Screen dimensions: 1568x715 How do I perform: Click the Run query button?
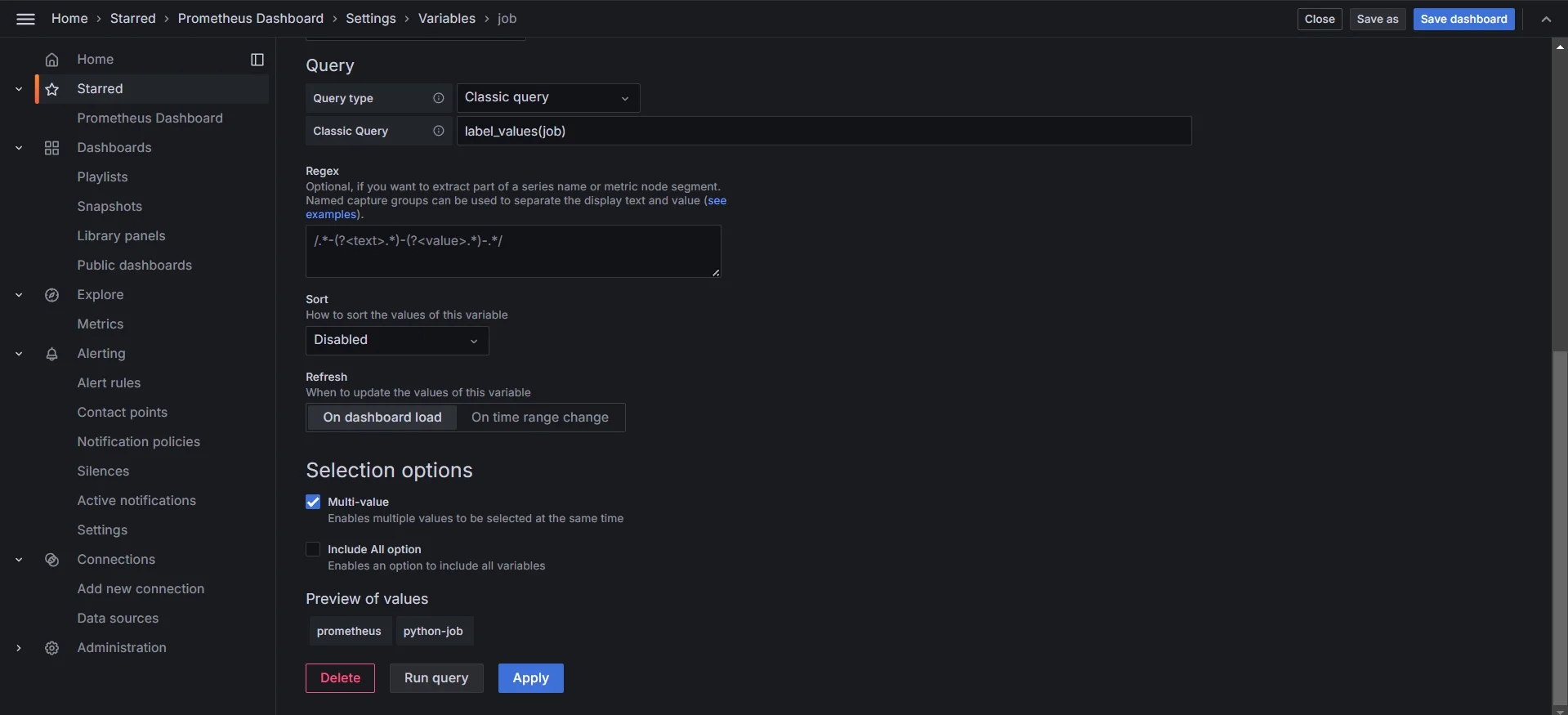point(436,678)
